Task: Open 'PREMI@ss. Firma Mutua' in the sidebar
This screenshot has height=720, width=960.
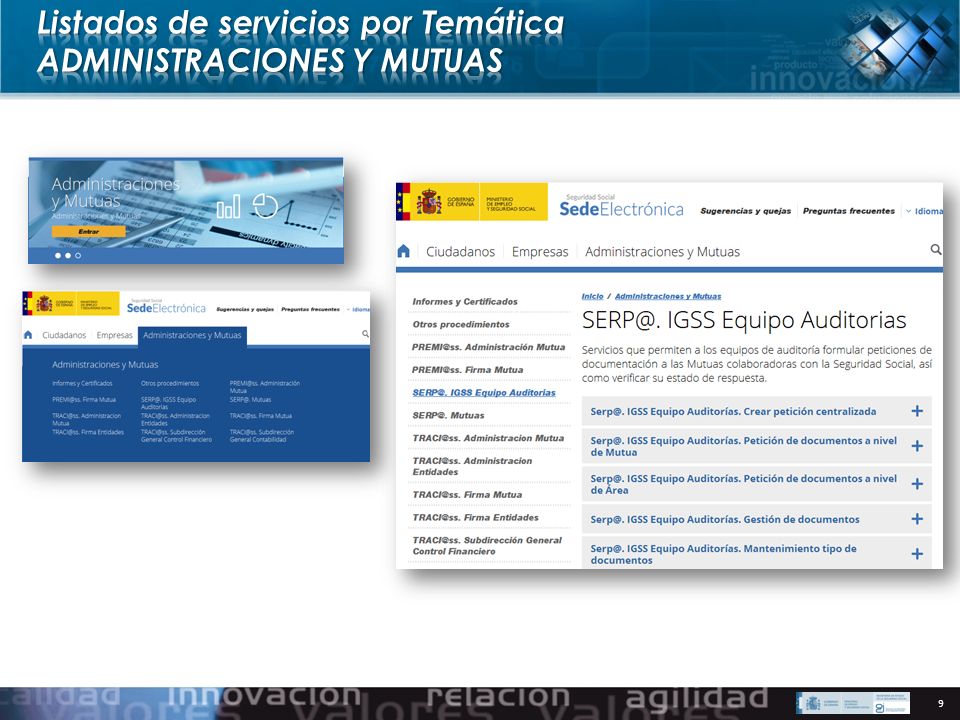Action: 467,369
